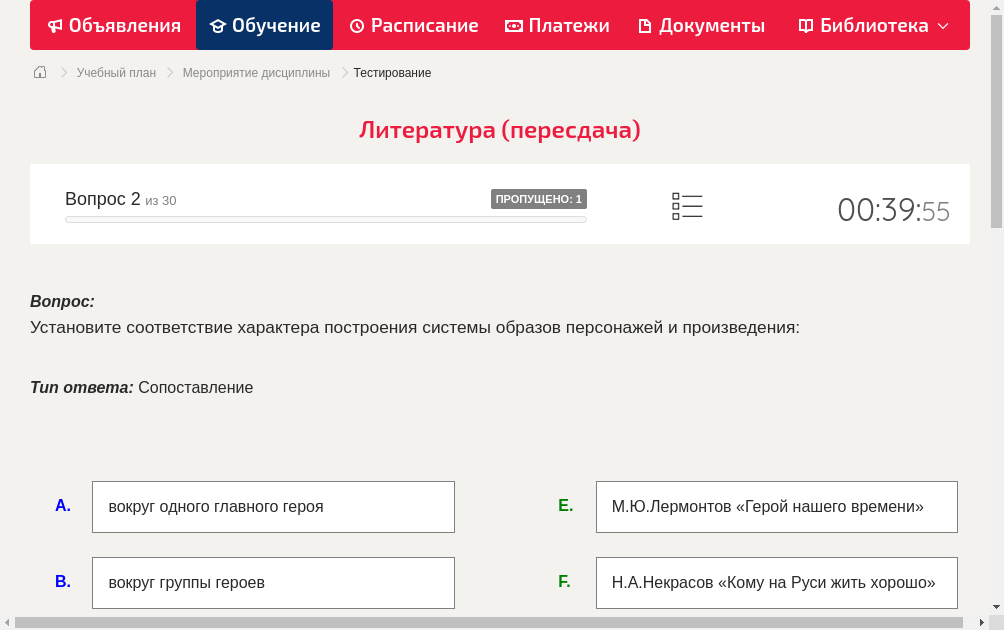Click the home icon in the breadcrumb

pos(39,72)
